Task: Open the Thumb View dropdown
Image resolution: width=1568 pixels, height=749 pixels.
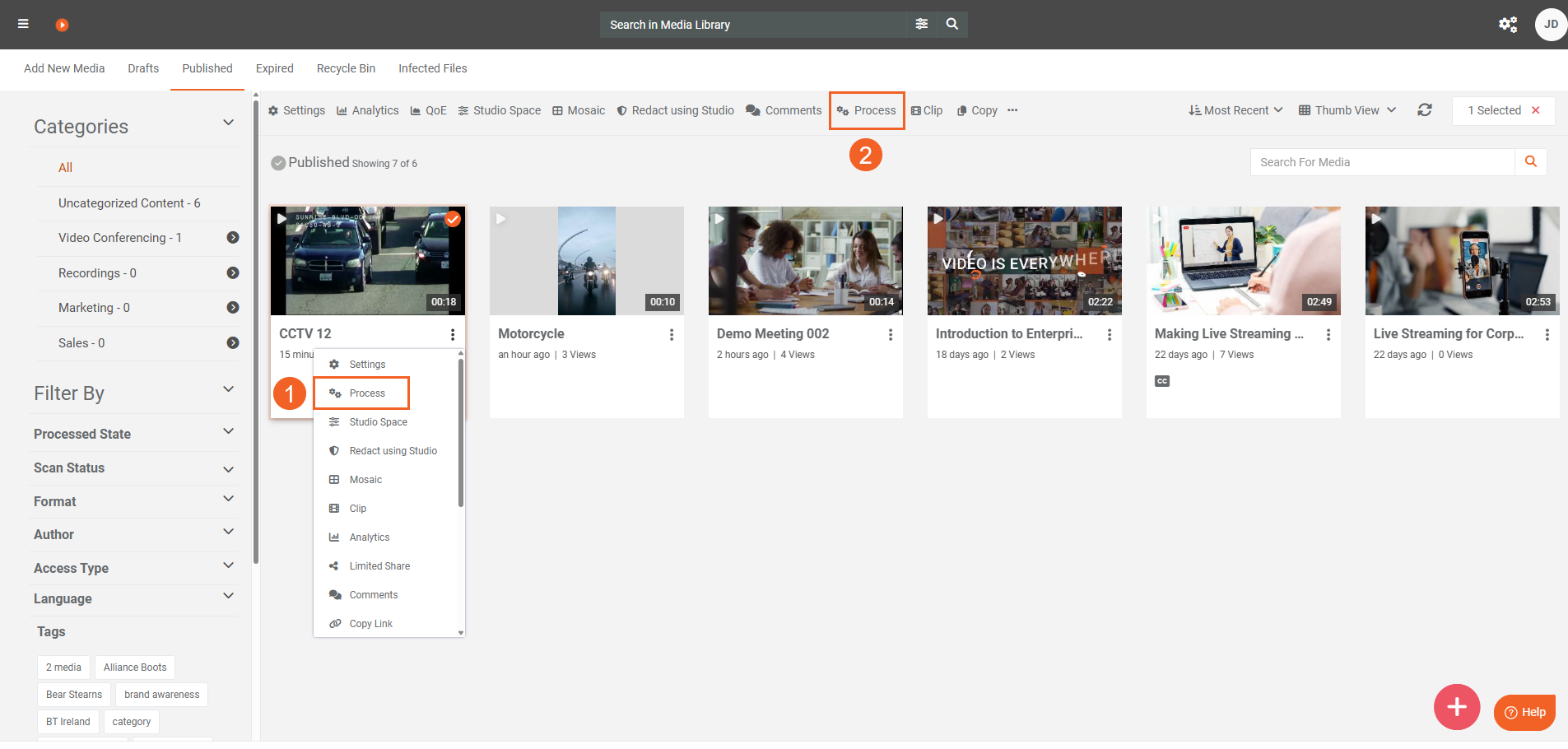Action: click(1347, 110)
